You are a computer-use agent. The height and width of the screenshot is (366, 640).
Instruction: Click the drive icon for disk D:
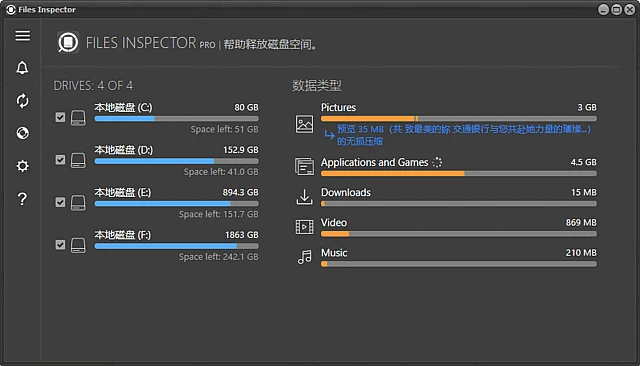[x=78, y=160]
